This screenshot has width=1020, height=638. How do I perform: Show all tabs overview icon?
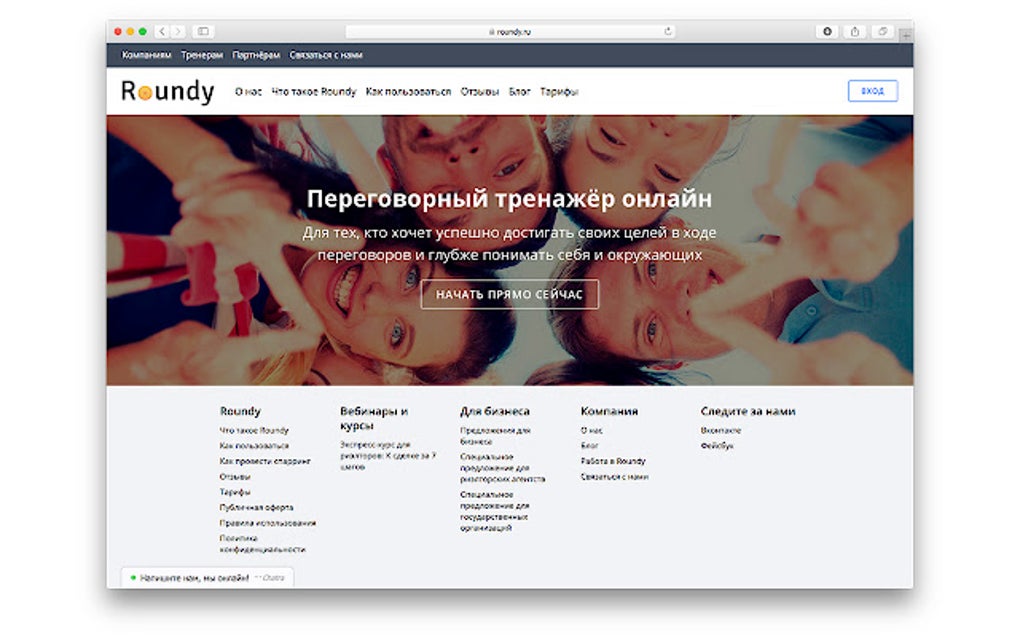pos(883,31)
